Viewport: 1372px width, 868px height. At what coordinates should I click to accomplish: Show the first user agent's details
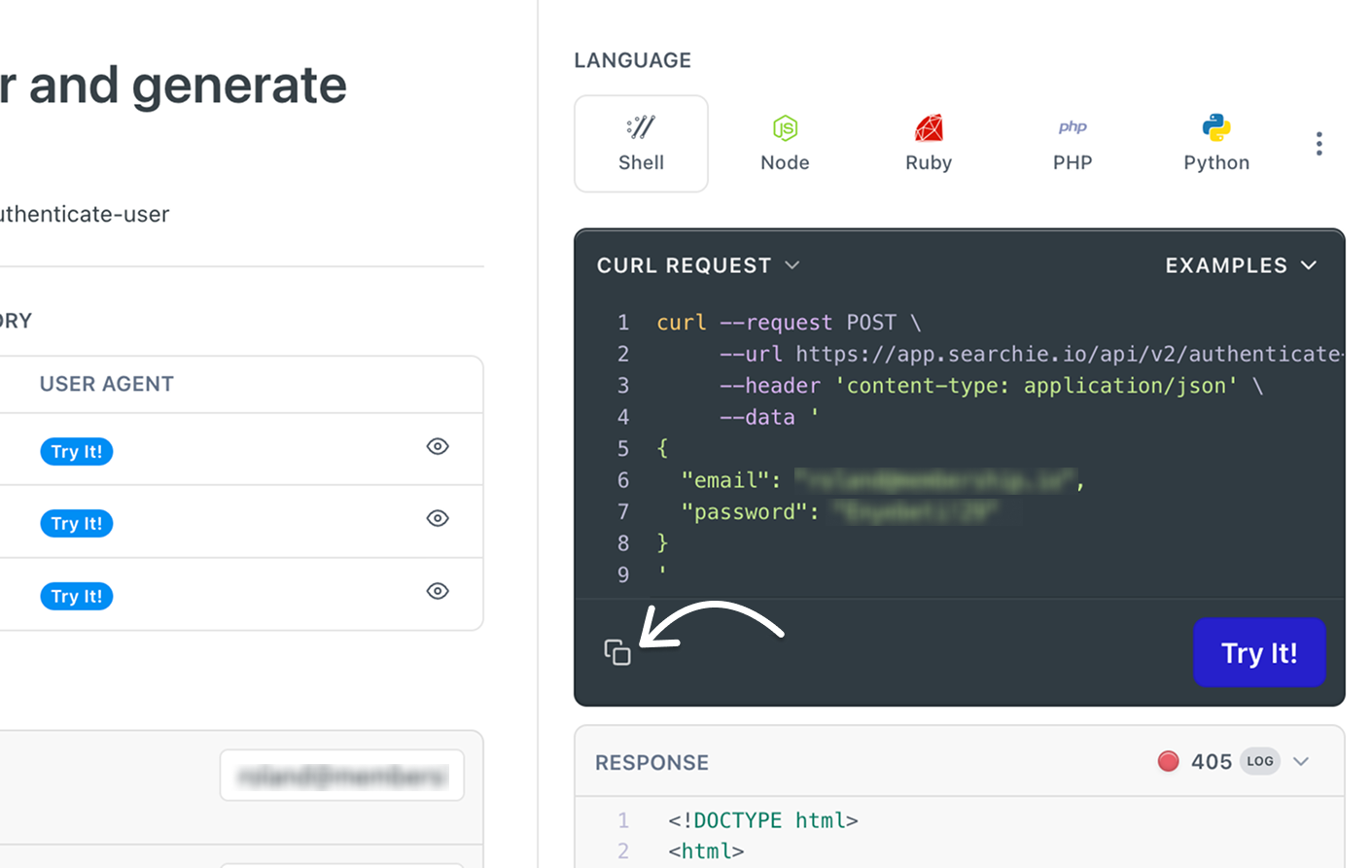click(438, 446)
